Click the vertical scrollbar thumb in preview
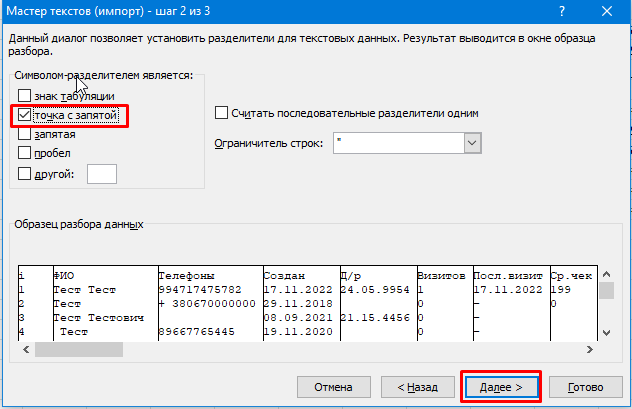632x409 pixels. pyautogui.click(x=607, y=291)
